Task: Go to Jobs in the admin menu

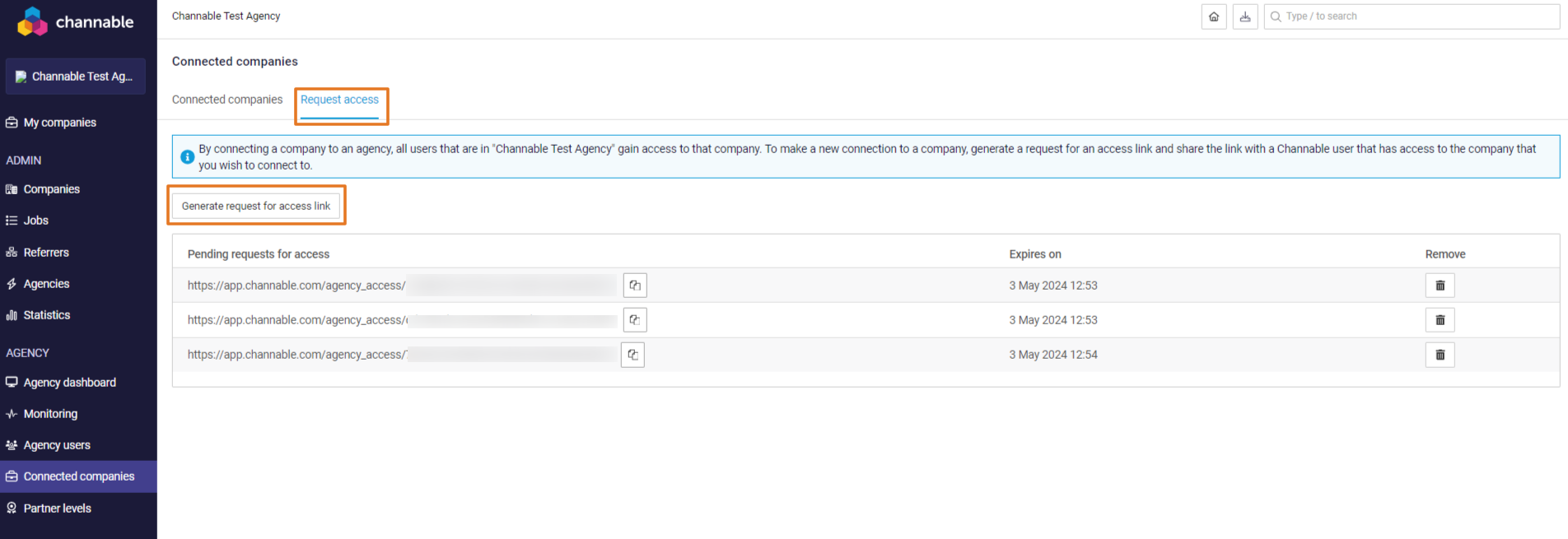Action: coord(35,221)
